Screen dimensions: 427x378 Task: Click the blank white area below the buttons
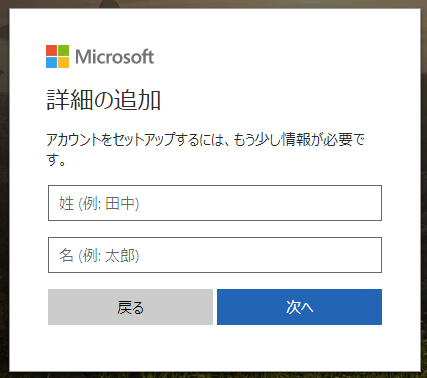(215, 348)
